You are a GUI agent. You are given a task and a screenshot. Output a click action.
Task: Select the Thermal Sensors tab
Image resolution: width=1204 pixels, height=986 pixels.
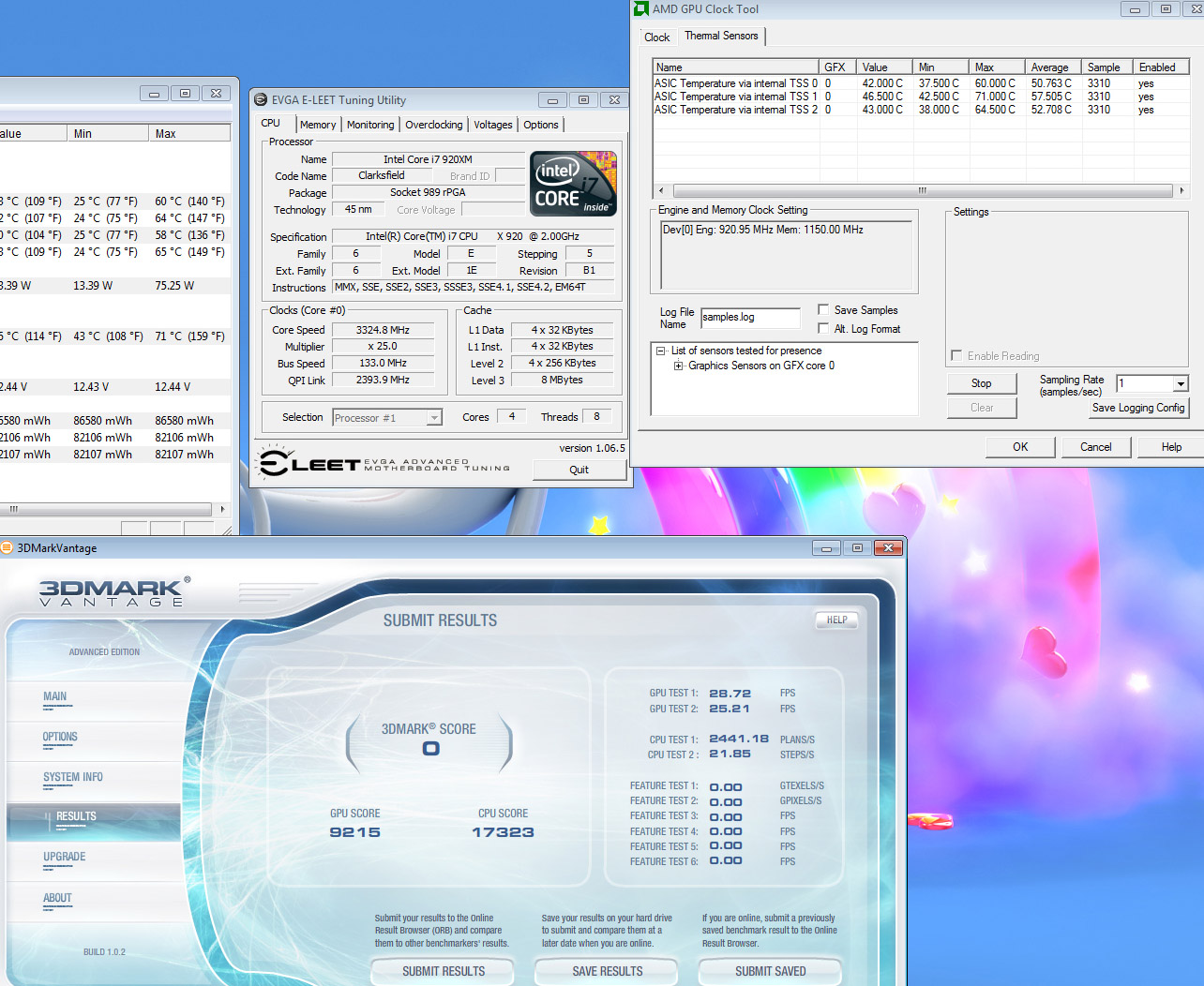click(721, 36)
